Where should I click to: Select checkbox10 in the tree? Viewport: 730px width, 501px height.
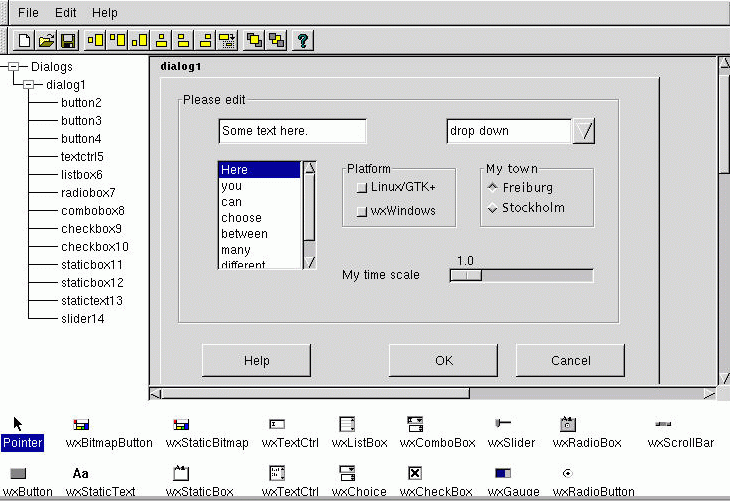click(x=95, y=246)
